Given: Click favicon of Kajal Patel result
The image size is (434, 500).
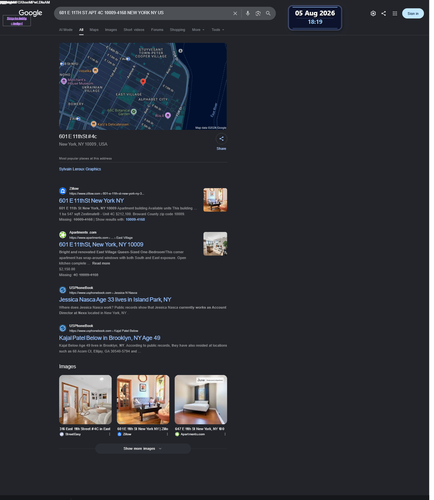Looking at the screenshot, I should [x=63, y=328].
